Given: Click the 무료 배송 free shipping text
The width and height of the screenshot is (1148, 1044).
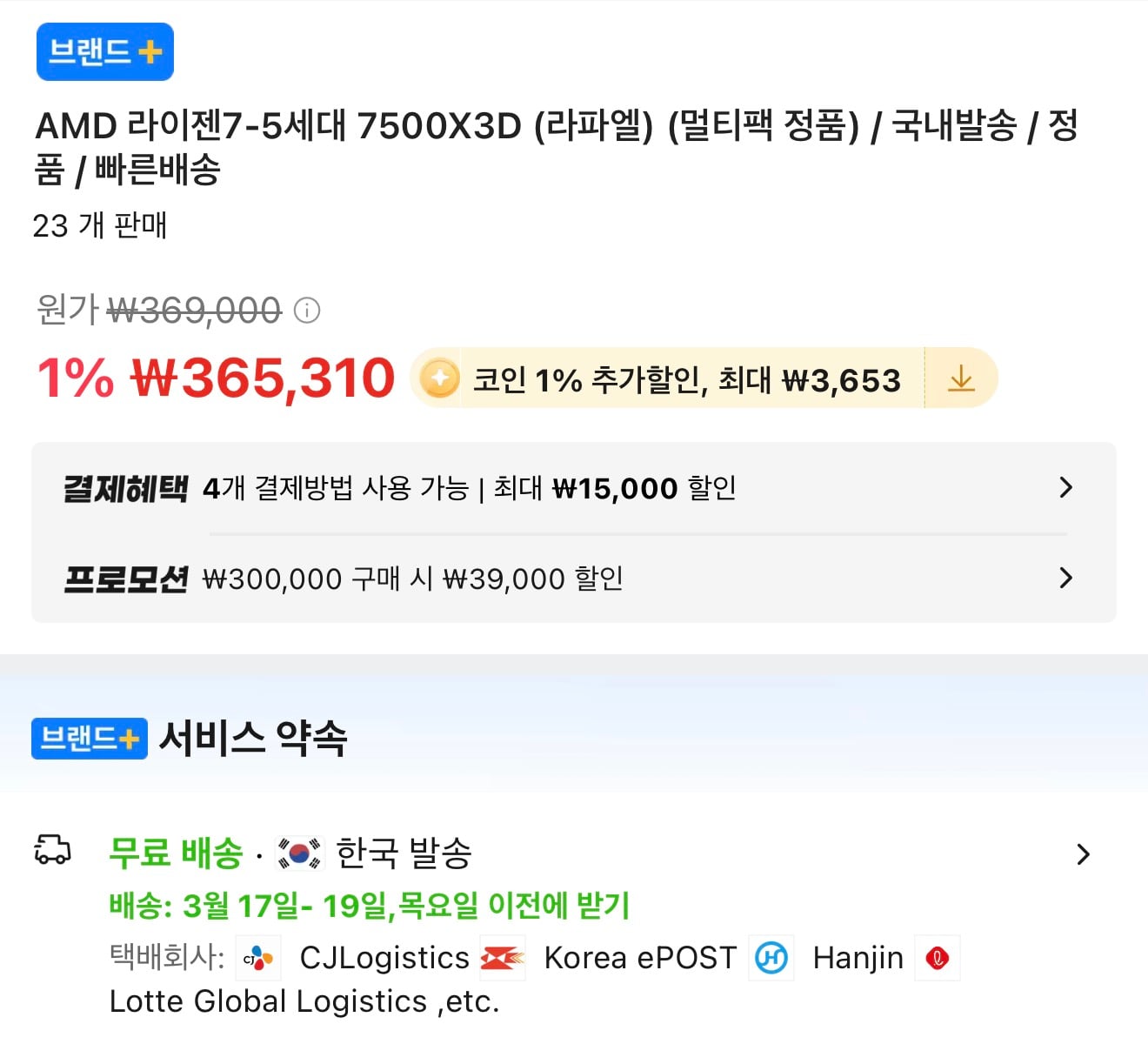Looking at the screenshot, I should tap(176, 853).
